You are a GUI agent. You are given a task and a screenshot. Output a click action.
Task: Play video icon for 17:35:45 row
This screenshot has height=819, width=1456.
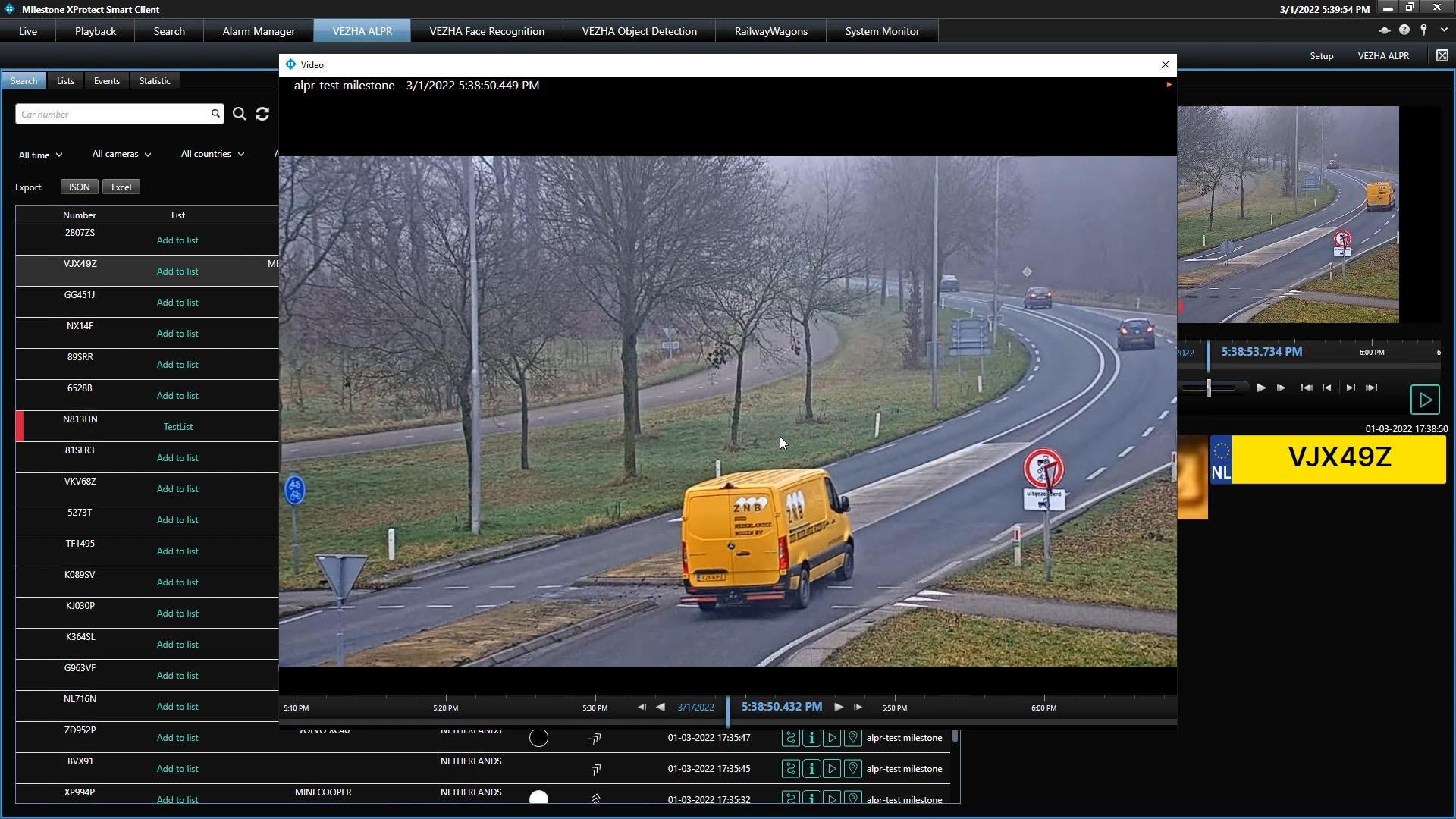click(832, 768)
